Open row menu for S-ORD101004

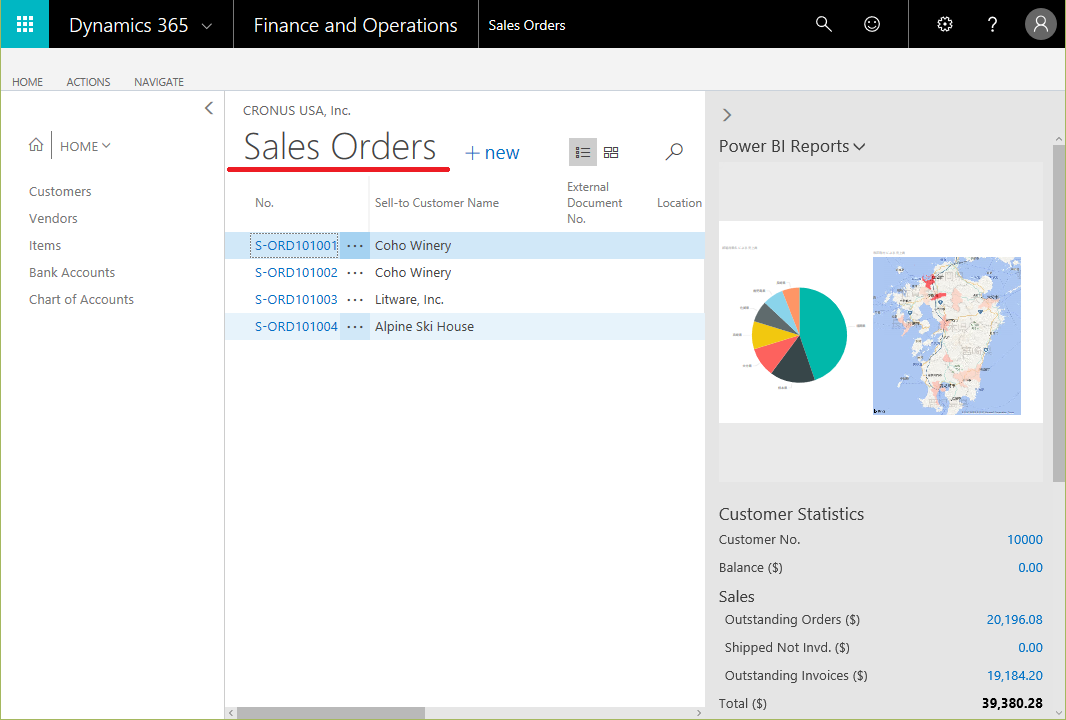[x=355, y=327]
